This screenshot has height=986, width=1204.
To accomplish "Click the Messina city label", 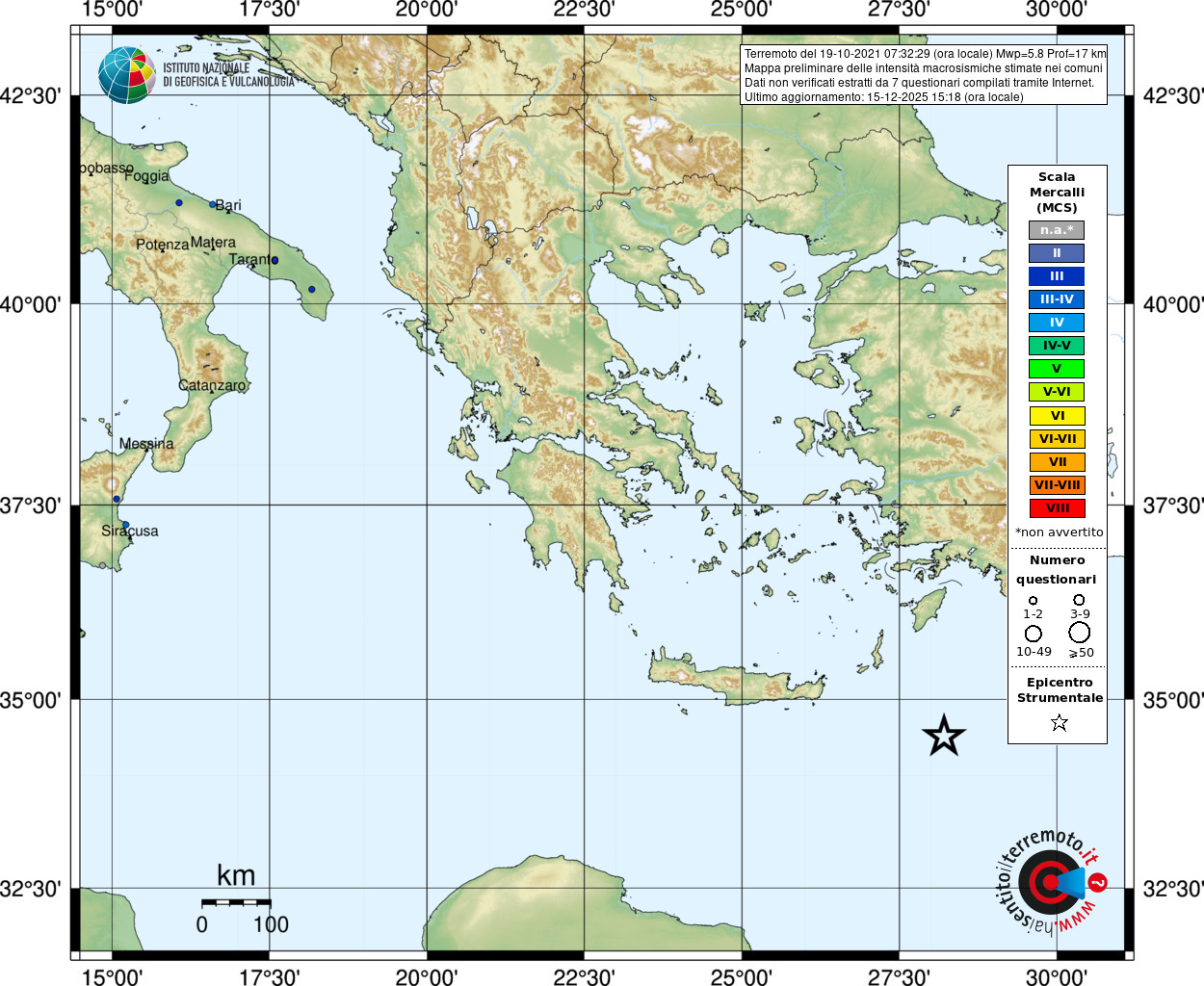I will click(x=146, y=444).
